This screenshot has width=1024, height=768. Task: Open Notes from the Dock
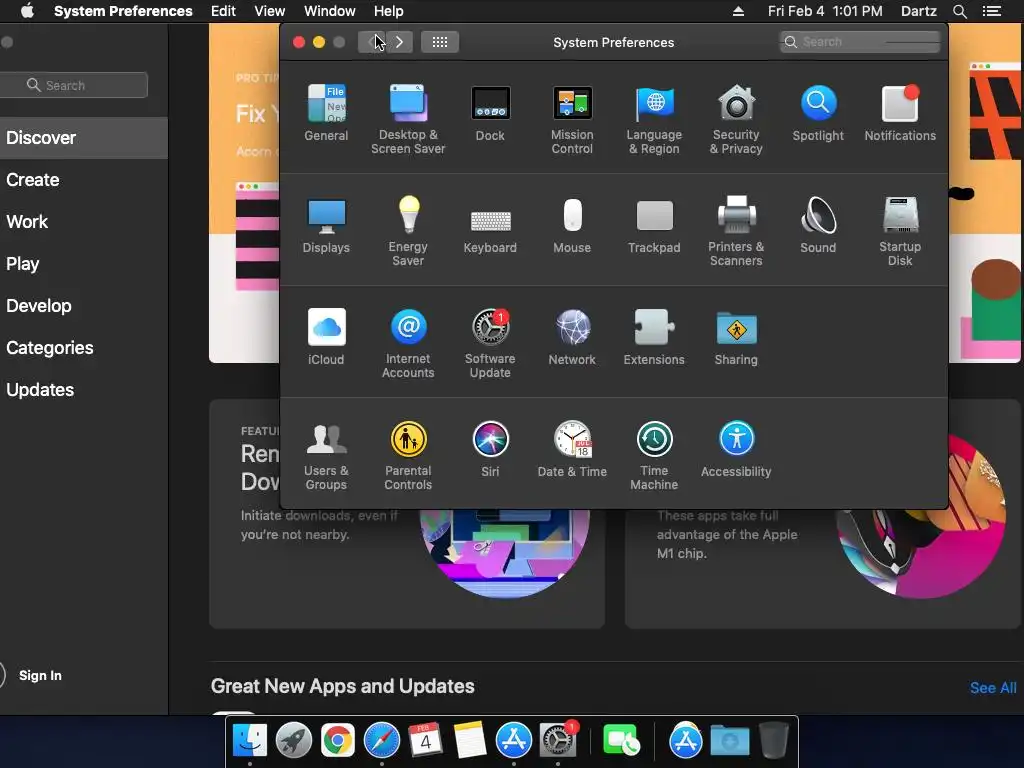click(x=470, y=741)
